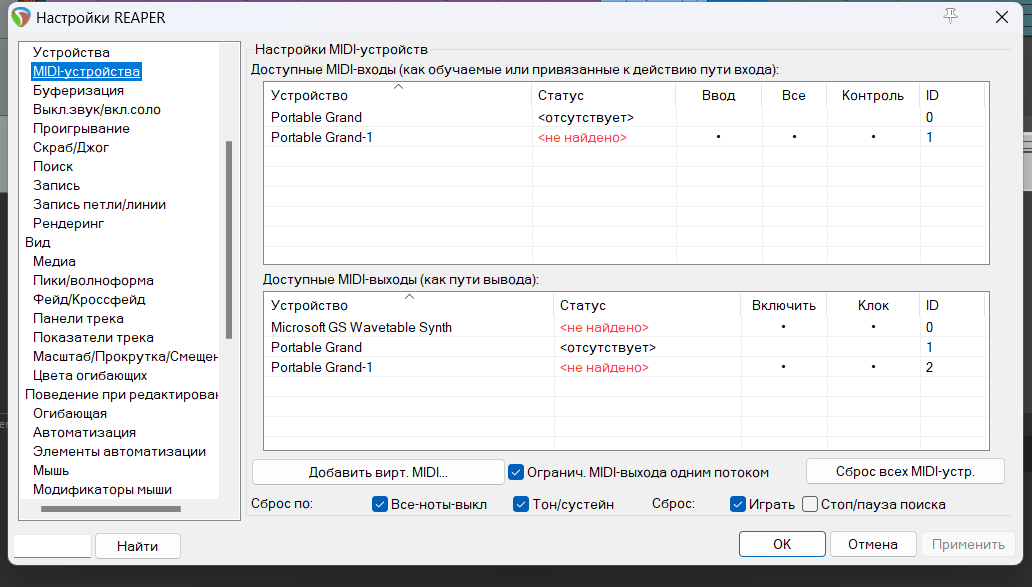Enable the Стоп/пауза поиска checkbox
1032x587 pixels.
coord(810,504)
